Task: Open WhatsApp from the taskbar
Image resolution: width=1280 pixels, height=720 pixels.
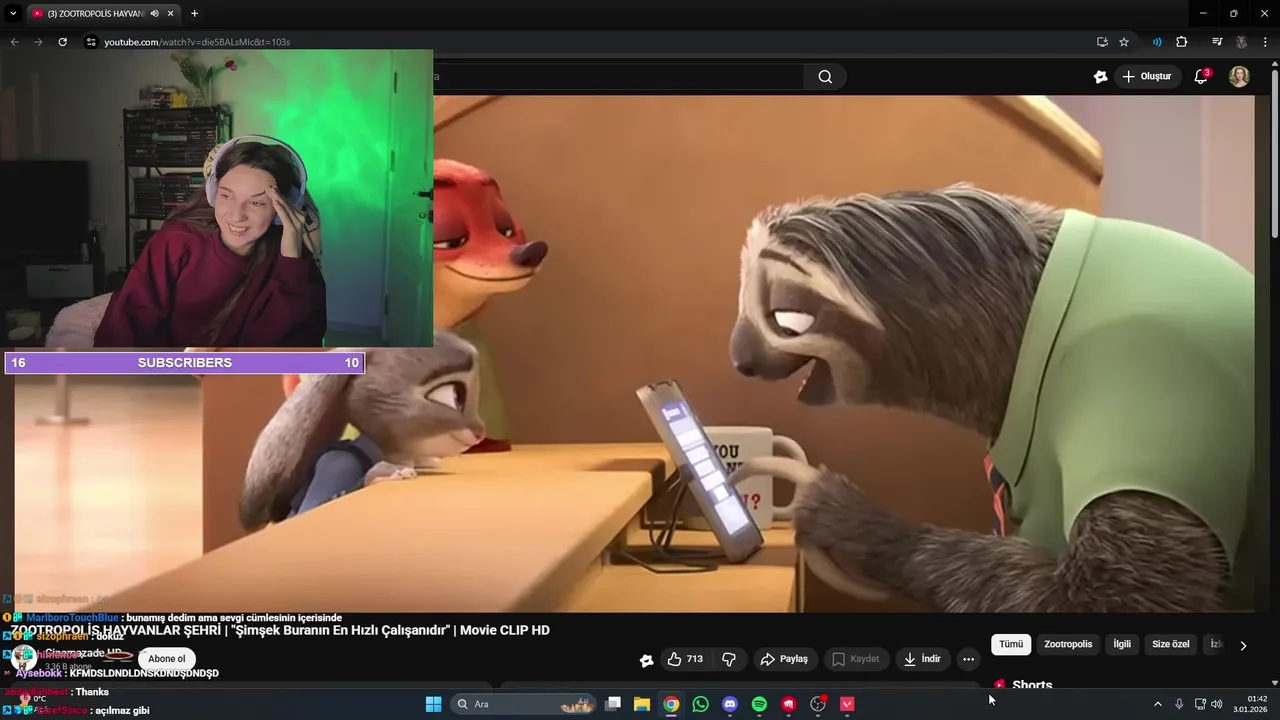Action: (700, 704)
